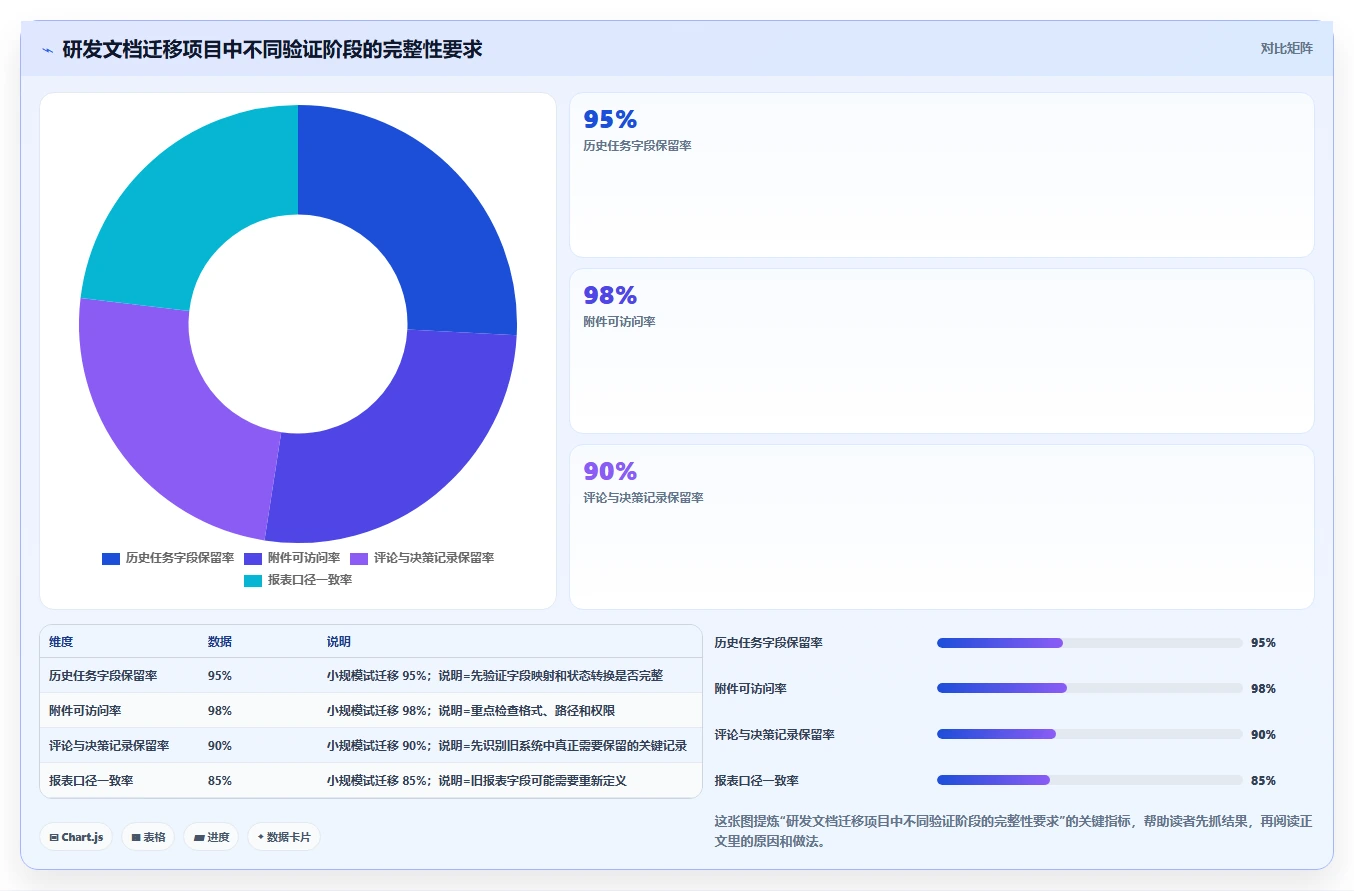Click the 90% value beside progress bar
Viewport: 1354px width, 891px height.
tap(1263, 735)
